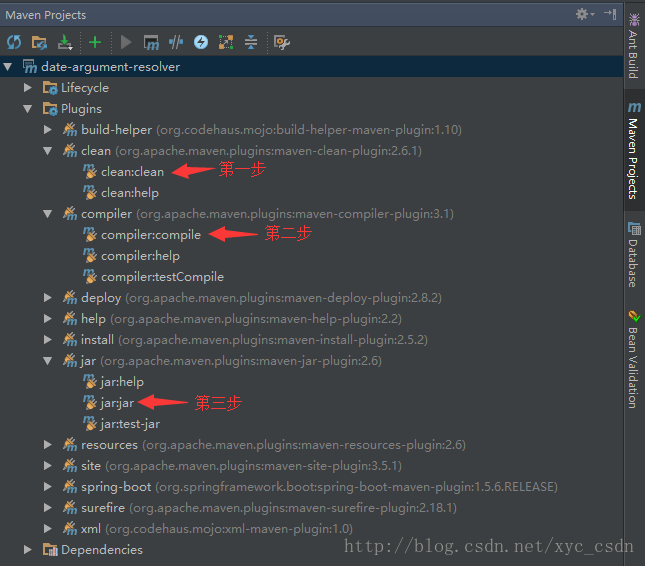Select deploy plugin label
Screen dimensions: 645x566
pos(101,298)
